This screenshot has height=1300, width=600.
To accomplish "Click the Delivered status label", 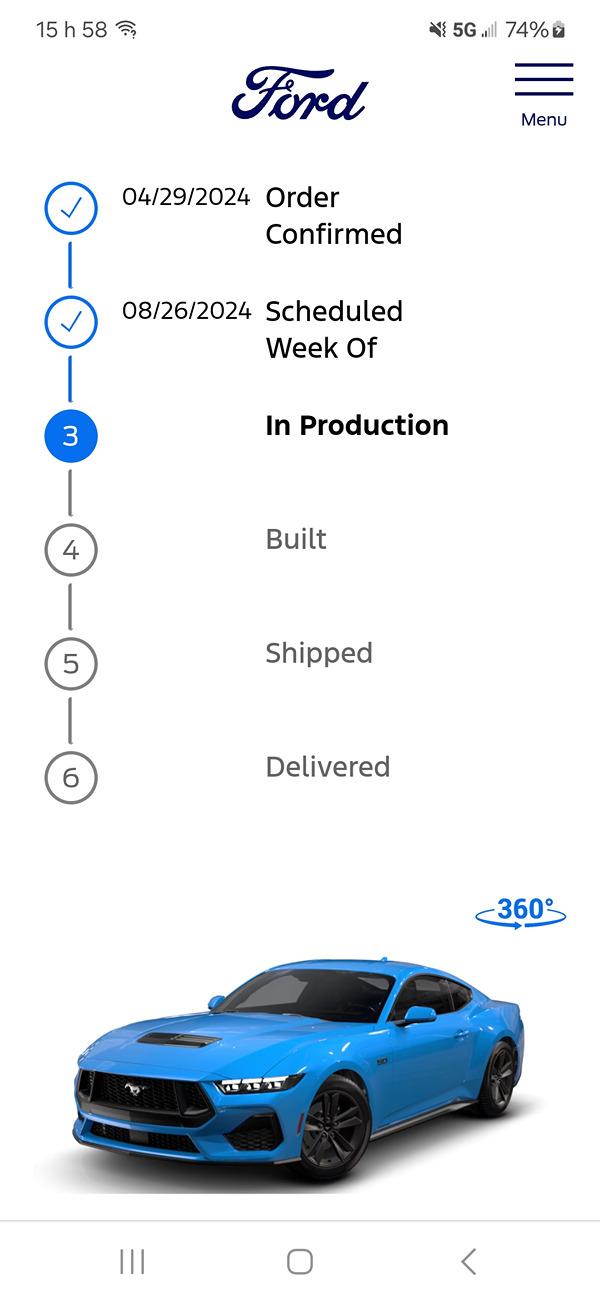I will click(x=328, y=767).
